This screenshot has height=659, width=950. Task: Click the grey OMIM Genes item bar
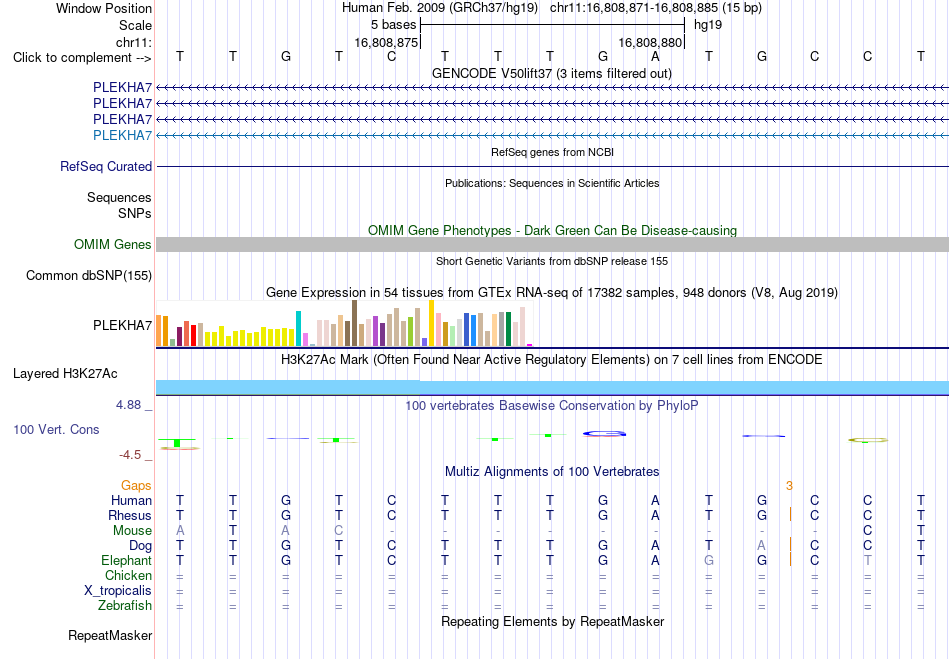pyautogui.click(x=552, y=244)
